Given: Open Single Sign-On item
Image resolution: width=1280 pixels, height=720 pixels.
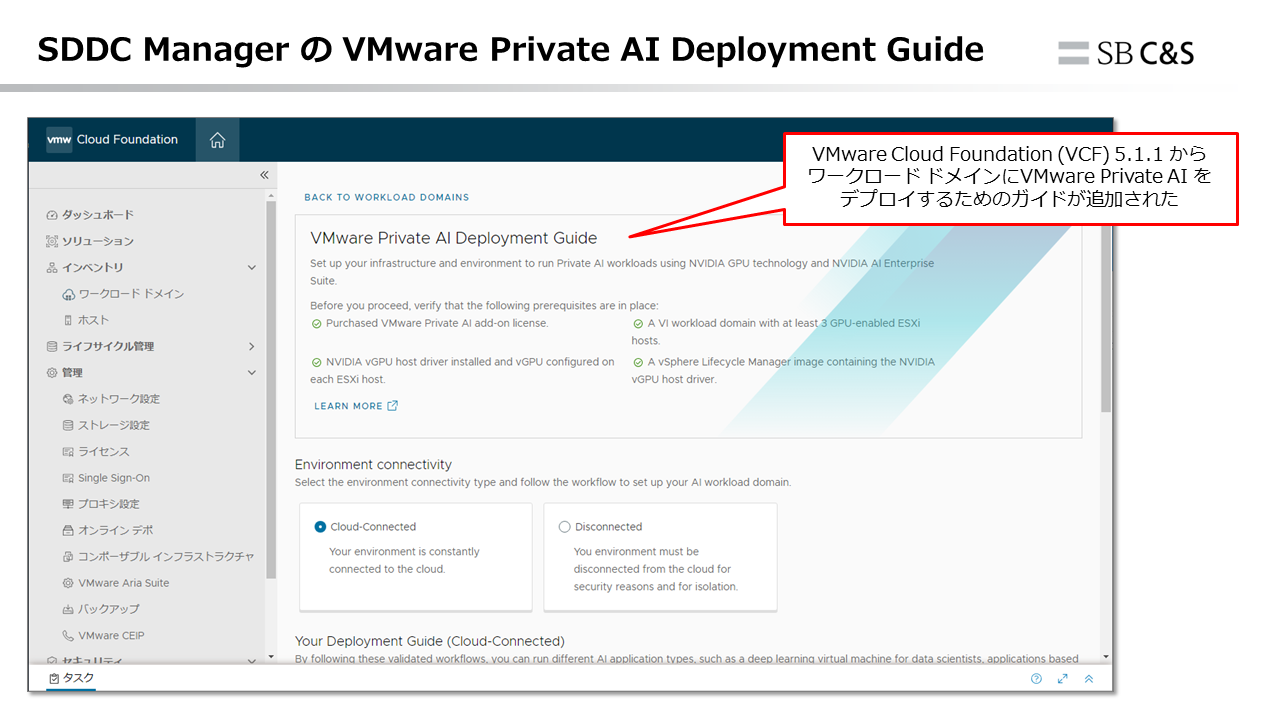Looking at the screenshot, I should coord(114,478).
